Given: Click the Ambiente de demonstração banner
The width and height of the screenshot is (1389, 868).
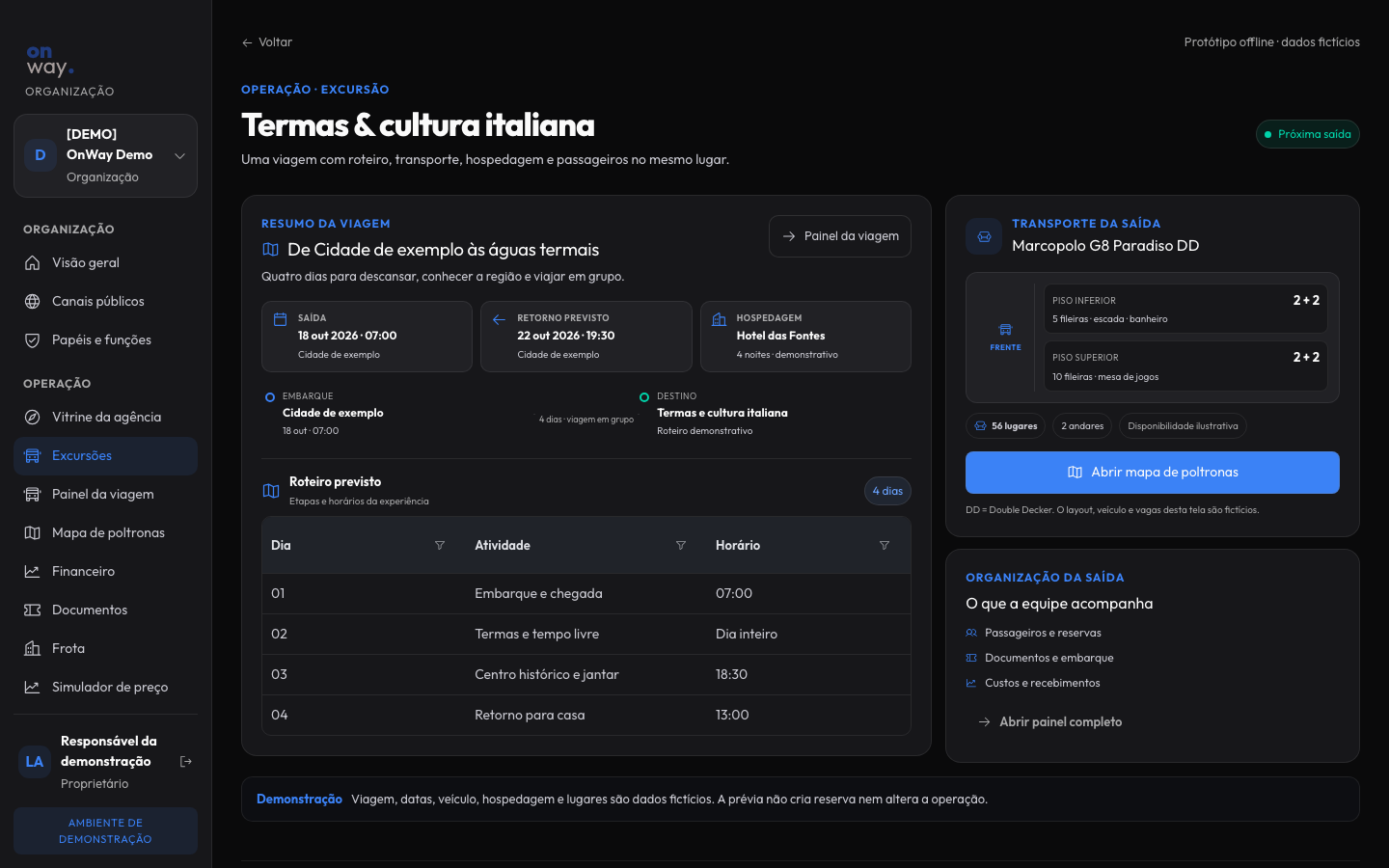Looking at the screenshot, I should pyautogui.click(x=105, y=830).
